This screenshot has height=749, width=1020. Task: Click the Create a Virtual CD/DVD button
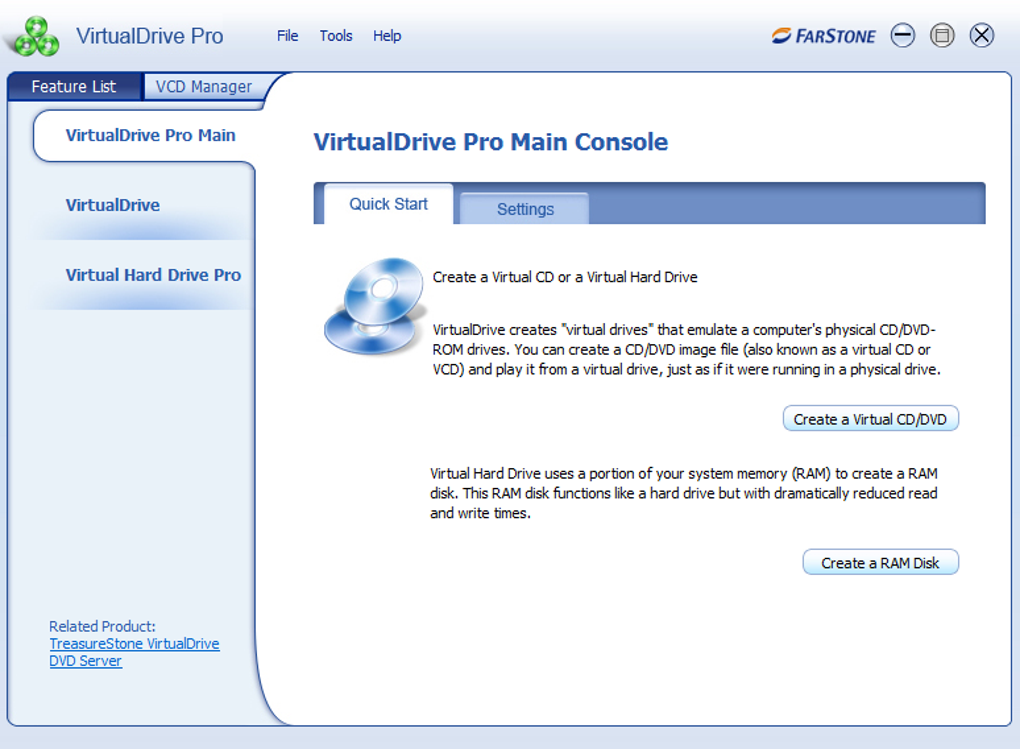pos(870,419)
